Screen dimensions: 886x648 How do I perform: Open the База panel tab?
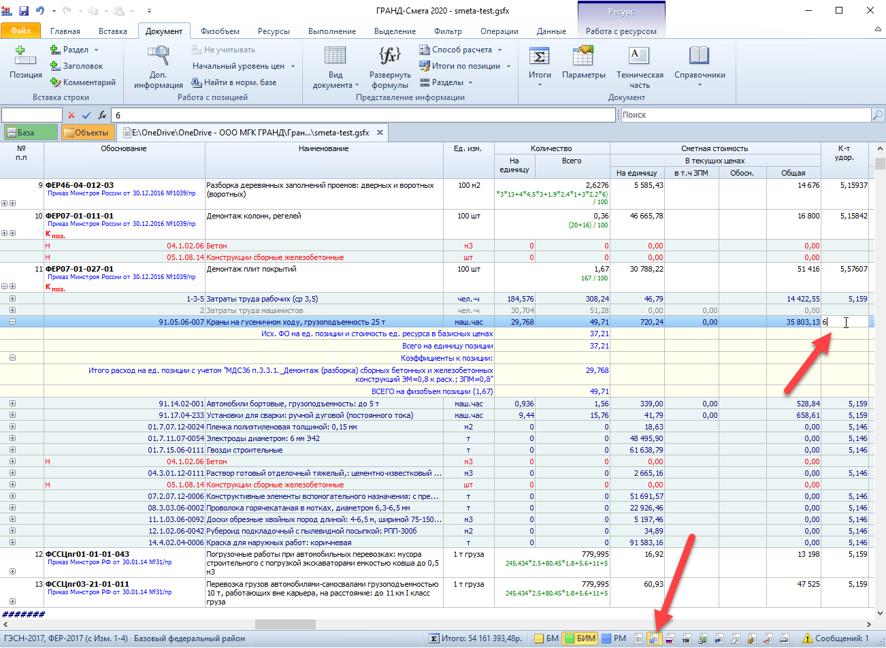point(31,133)
